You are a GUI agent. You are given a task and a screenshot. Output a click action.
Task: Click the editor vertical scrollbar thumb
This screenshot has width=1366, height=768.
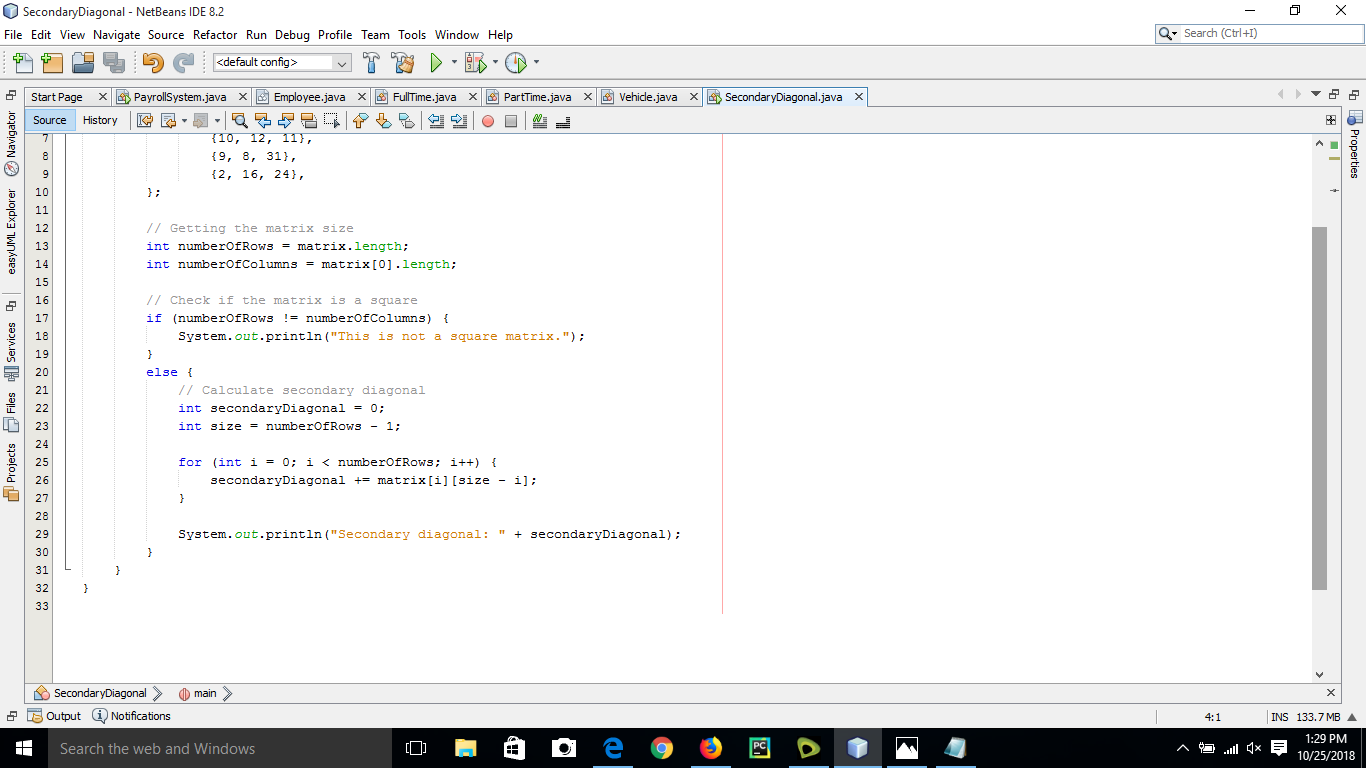click(1319, 408)
